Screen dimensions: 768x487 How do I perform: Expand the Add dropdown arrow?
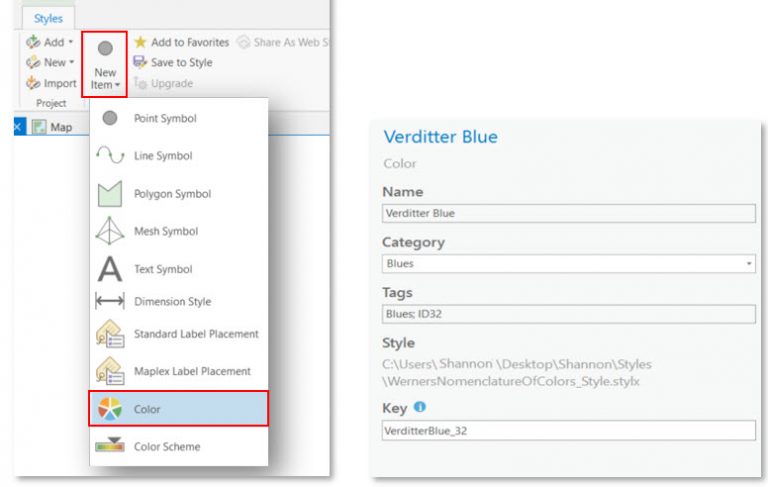(x=71, y=43)
